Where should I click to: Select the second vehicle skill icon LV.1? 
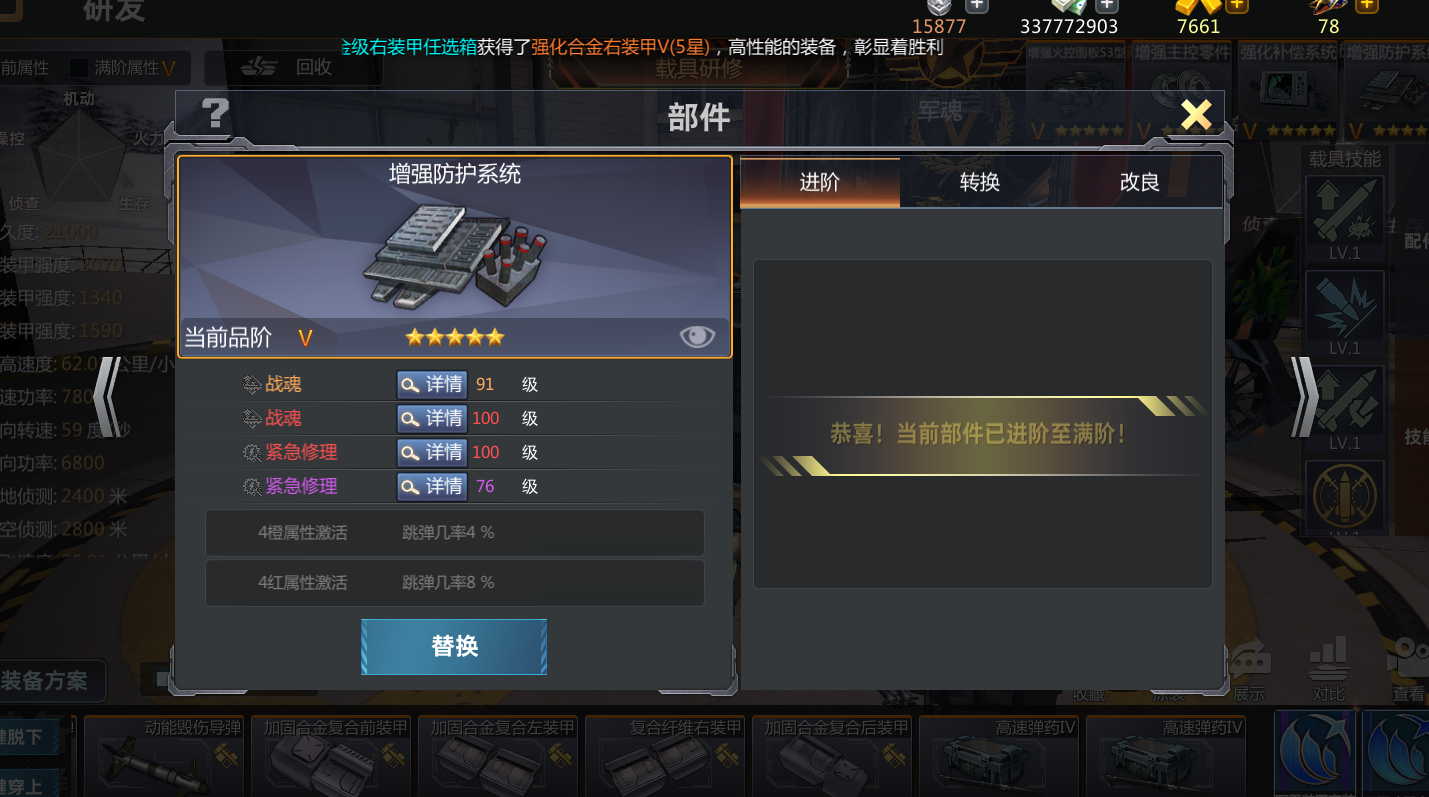(x=1344, y=314)
